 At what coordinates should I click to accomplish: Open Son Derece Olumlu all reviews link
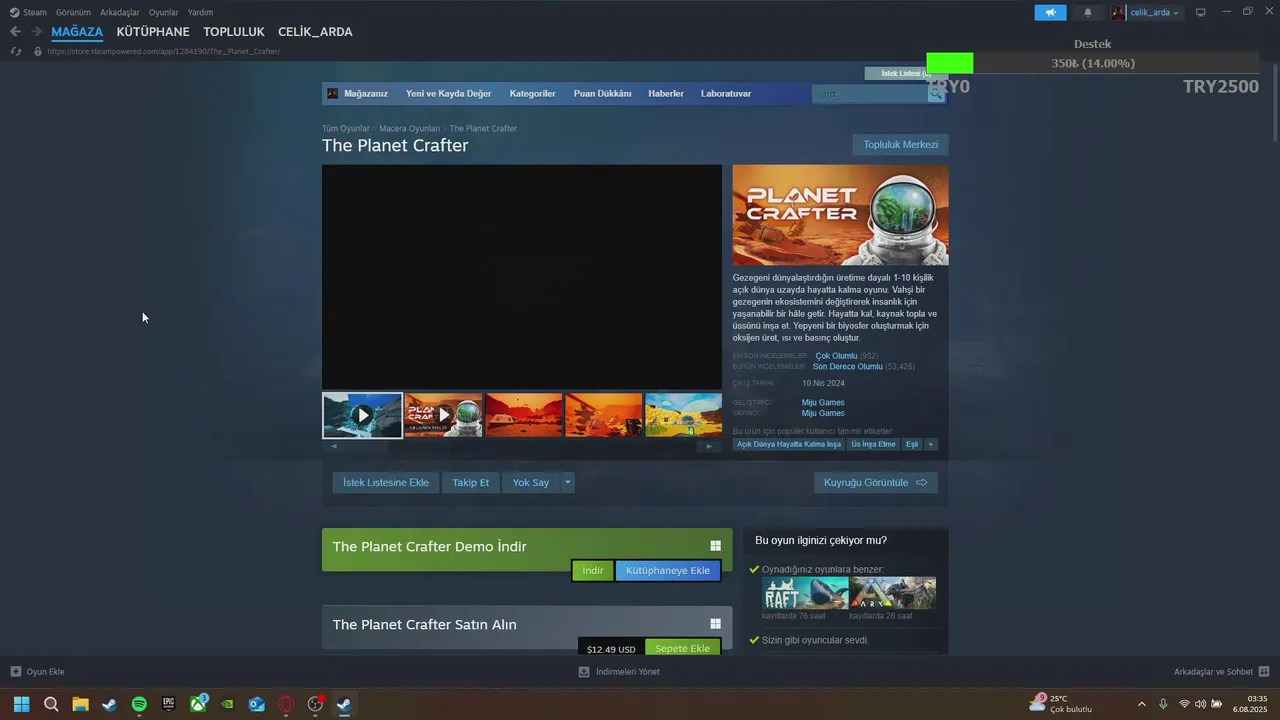click(x=847, y=367)
